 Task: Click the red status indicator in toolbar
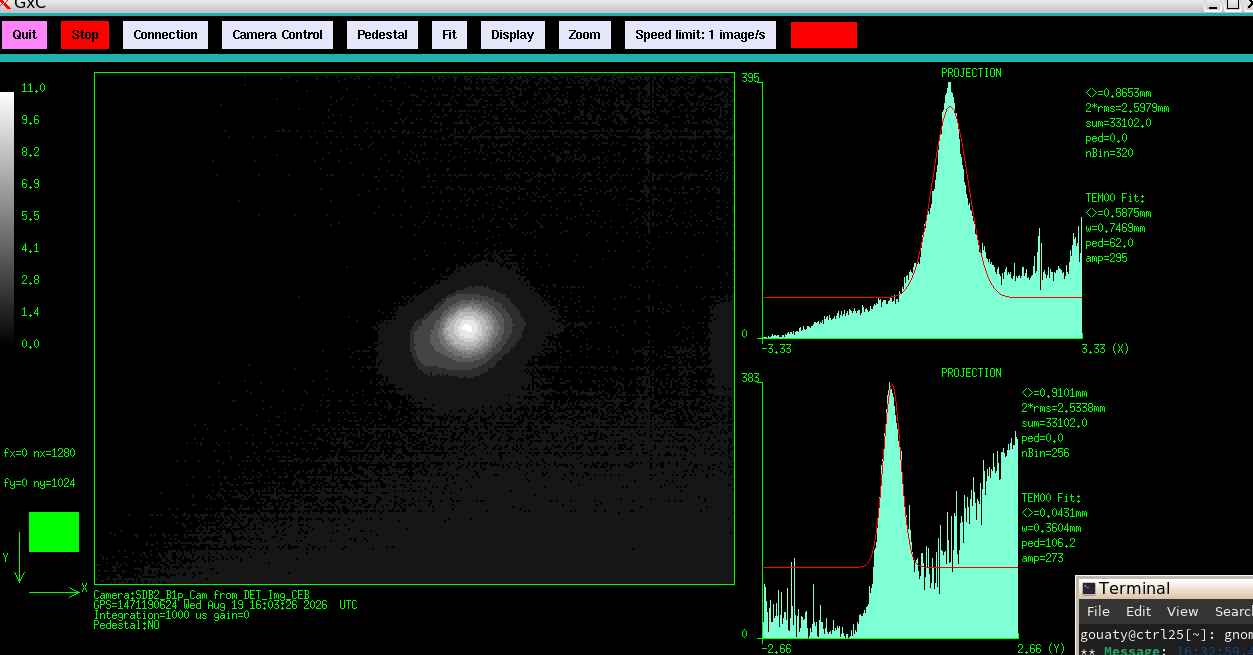(x=824, y=35)
